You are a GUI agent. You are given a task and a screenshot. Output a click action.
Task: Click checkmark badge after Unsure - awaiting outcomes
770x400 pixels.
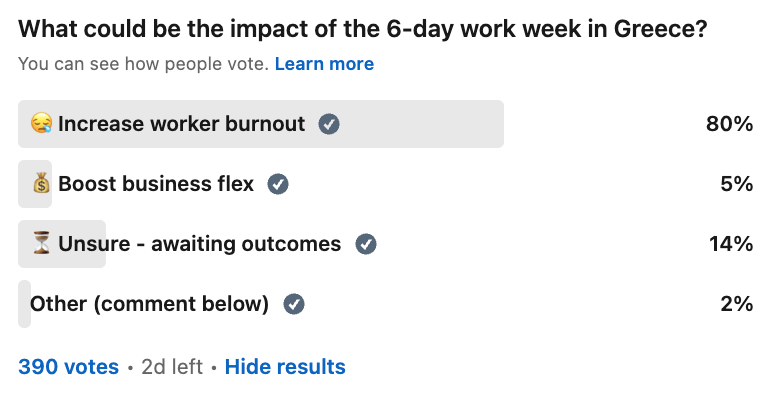coord(366,244)
